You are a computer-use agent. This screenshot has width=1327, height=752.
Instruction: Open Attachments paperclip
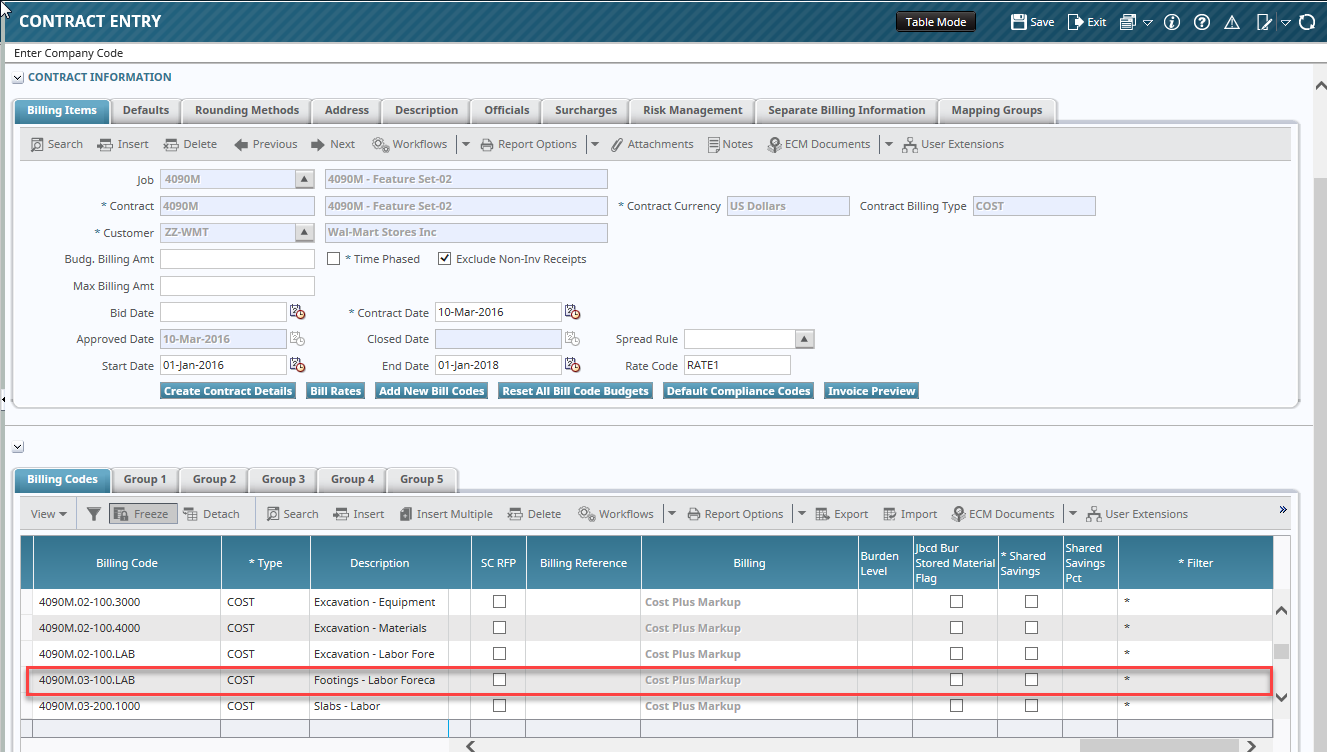(652, 144)
